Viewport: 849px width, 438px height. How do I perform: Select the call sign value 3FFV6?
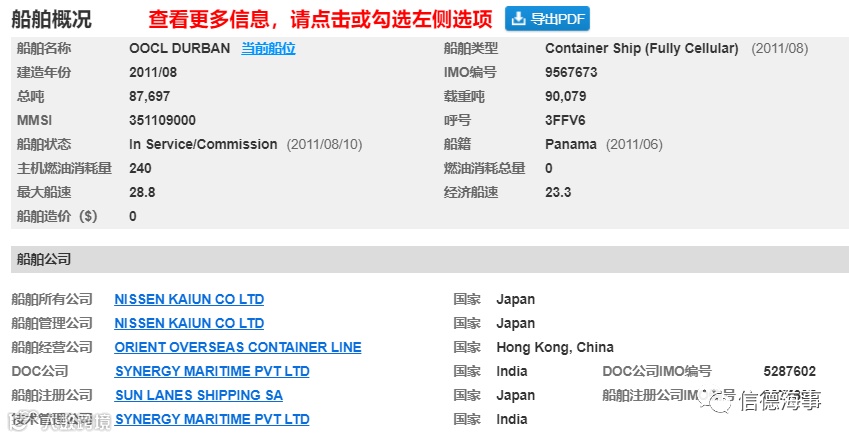[565, 120]
